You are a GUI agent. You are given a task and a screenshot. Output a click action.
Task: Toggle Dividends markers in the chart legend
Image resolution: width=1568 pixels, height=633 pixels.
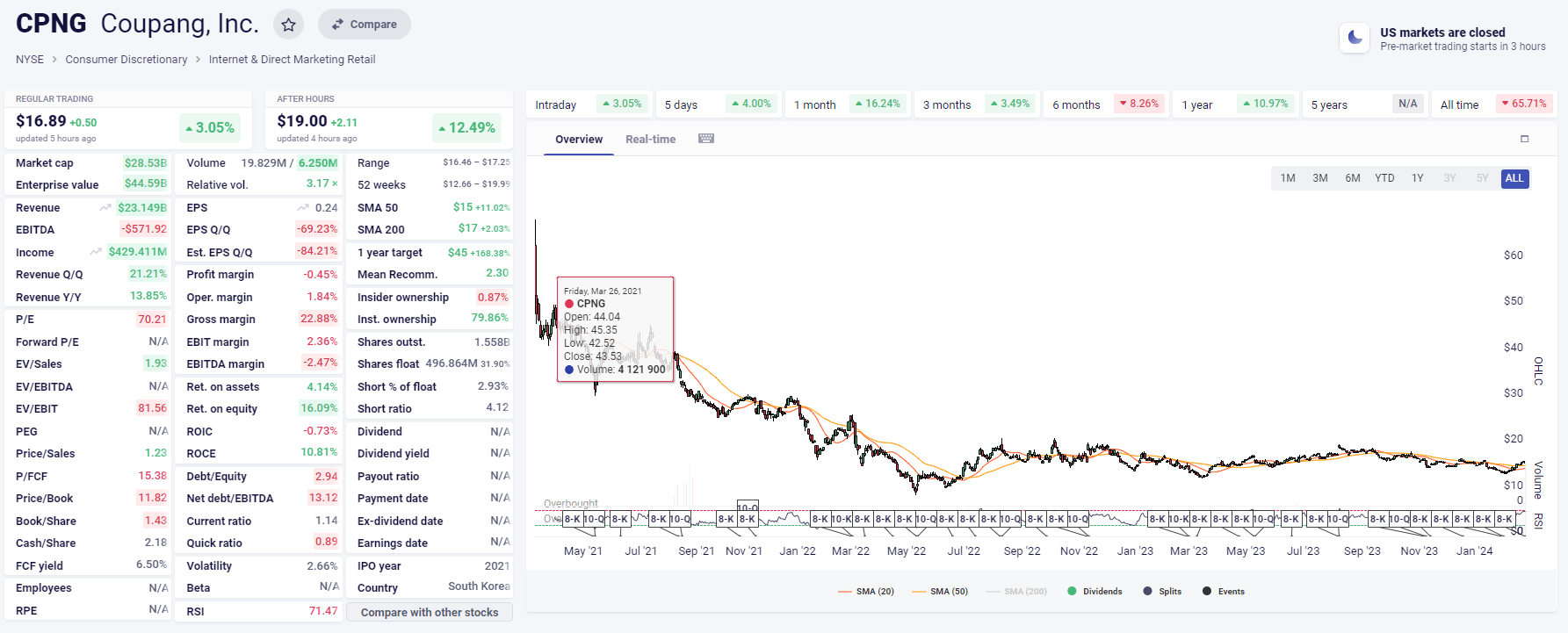click(1095, 592)
